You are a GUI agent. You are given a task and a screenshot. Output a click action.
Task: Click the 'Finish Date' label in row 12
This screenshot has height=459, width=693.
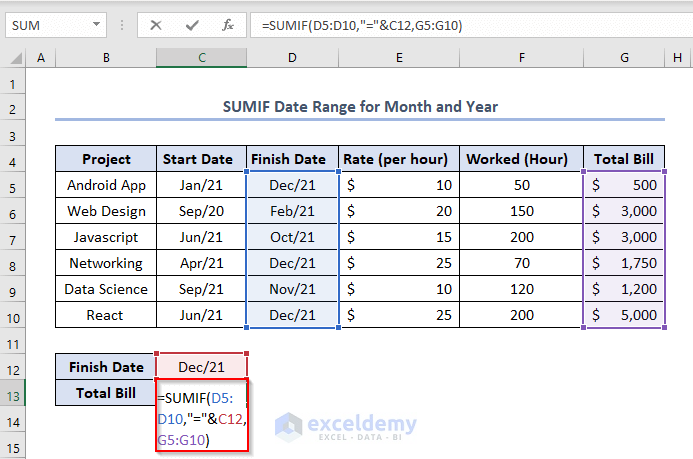coord(106,367)
